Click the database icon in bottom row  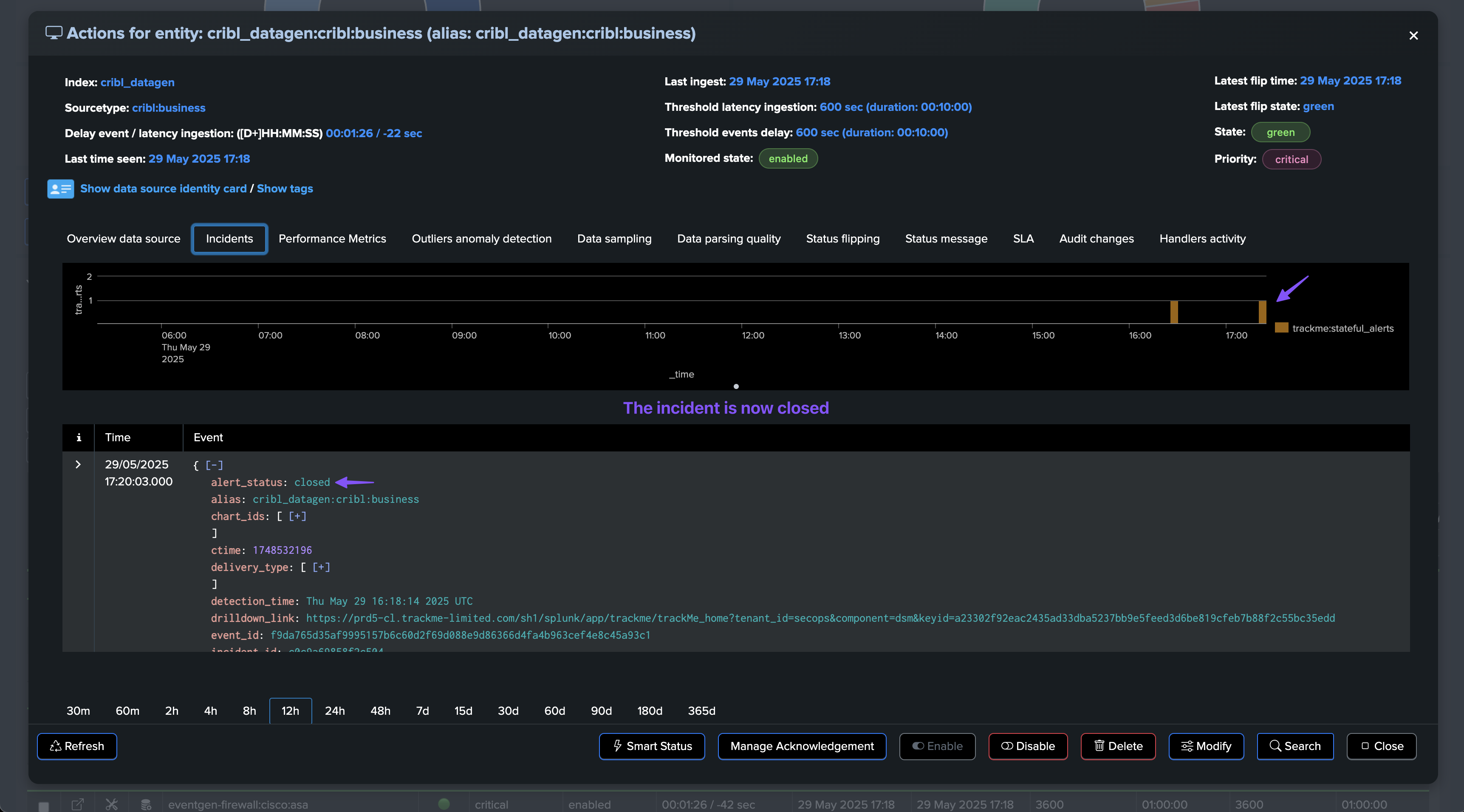(146, 804)
